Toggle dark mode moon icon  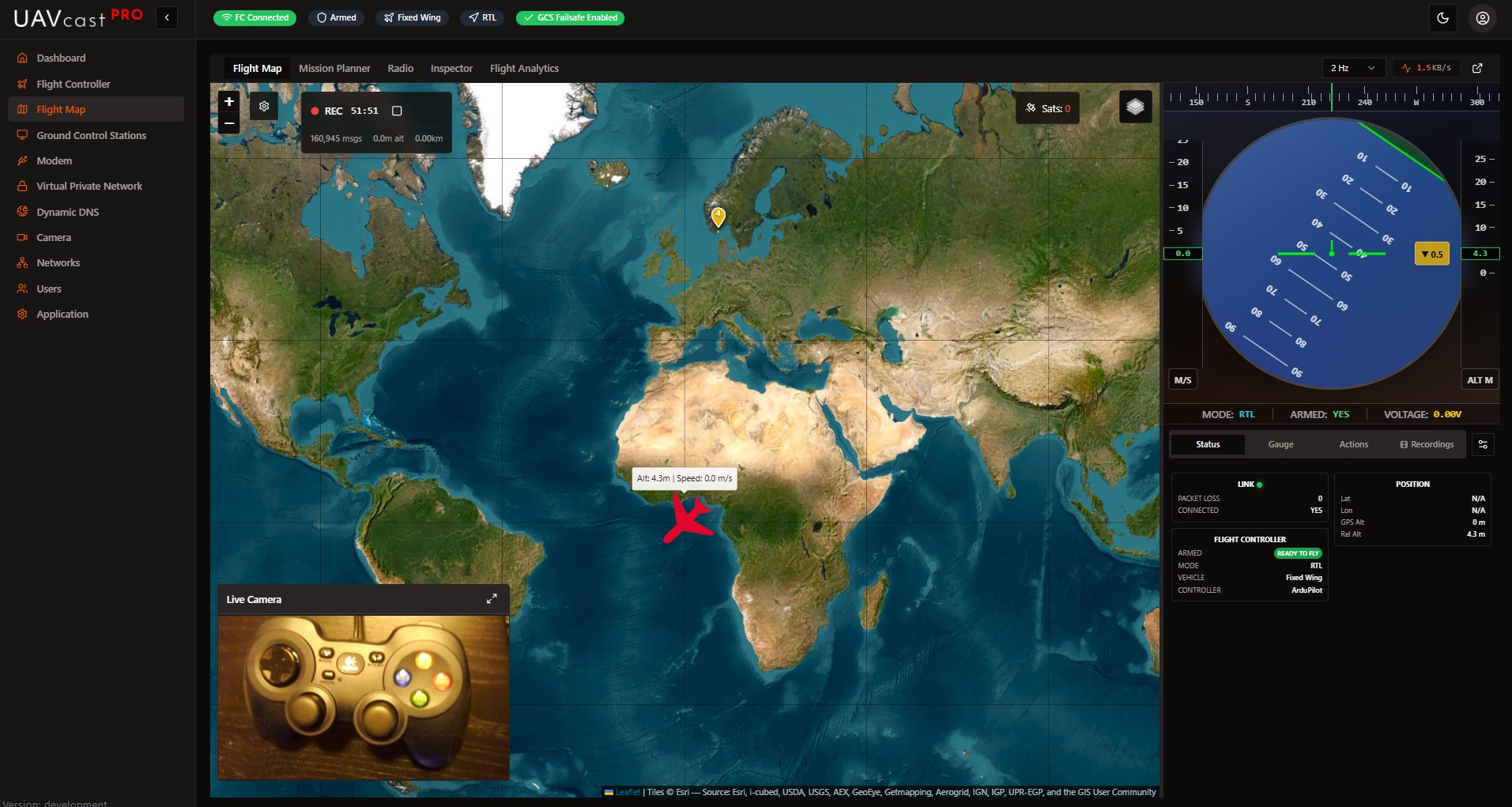click(x=1442, y=18)
